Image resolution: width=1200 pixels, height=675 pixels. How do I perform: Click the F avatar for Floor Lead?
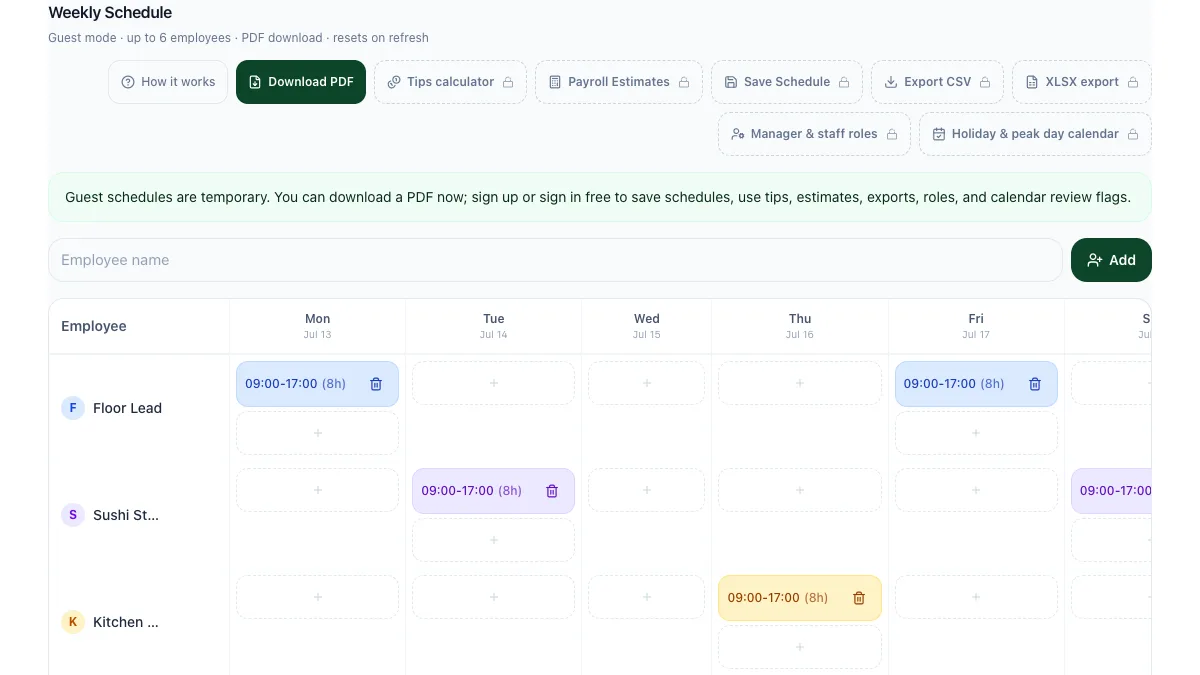tap(73, 408)
